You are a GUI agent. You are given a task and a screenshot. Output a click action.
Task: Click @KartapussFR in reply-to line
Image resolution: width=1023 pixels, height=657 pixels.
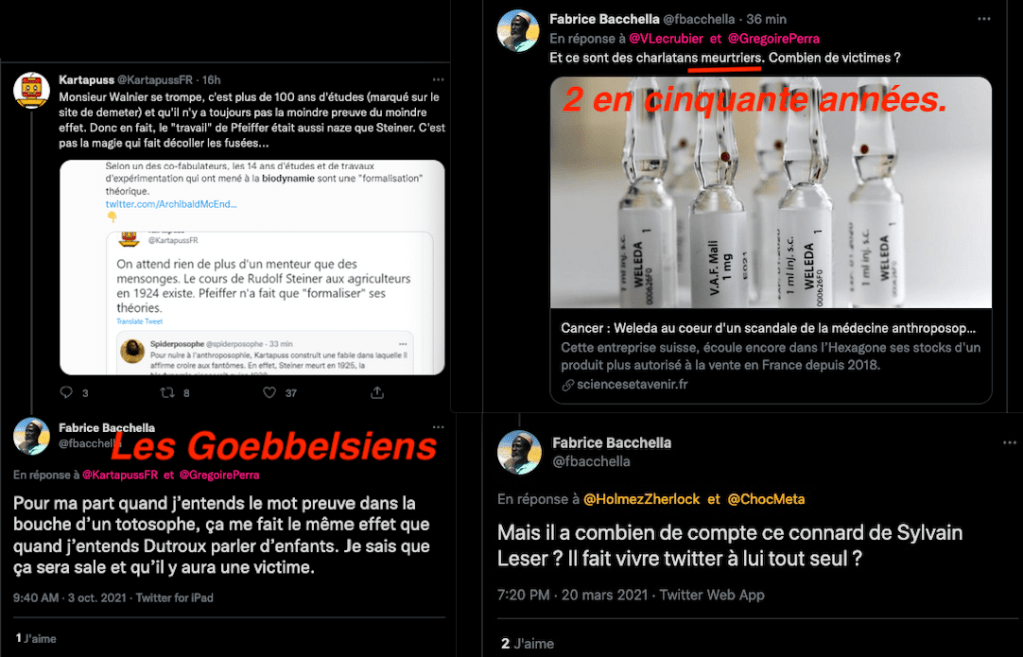tap(120, 475)
